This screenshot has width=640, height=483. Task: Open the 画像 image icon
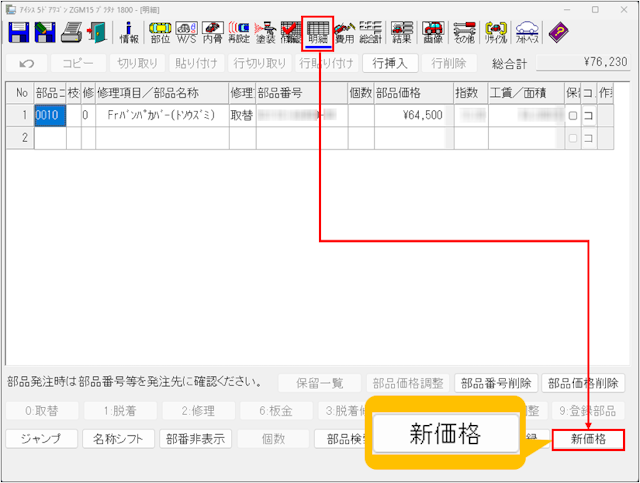tap(433, 33)
